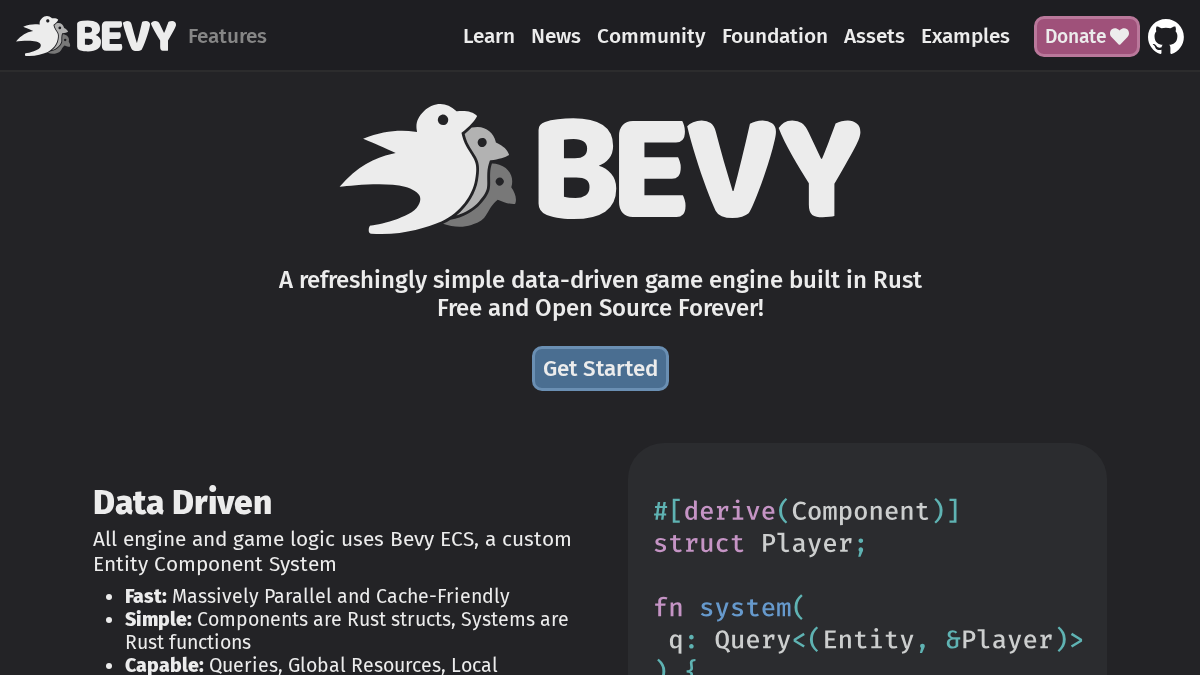Image resolution: width=1200 pixels, height=675 pixels.
Task: Click the Get Started button
Action: click(x=600, y=368)
